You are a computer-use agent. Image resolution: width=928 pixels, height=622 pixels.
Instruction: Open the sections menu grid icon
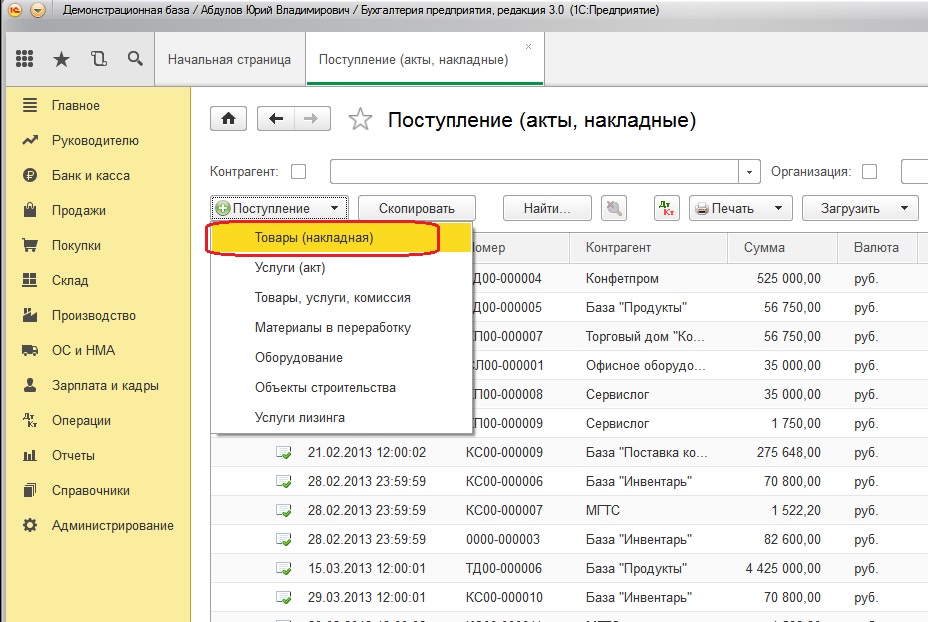[24, 59]
